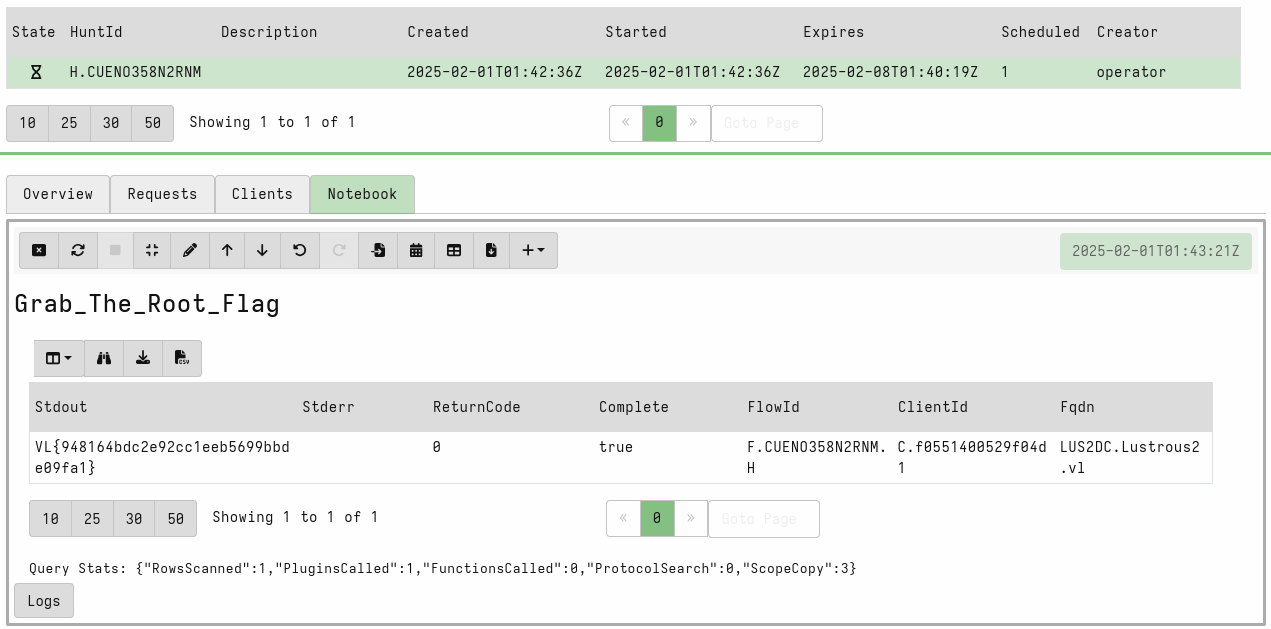The height and width of the screenshot is (629, 1271).
Task: Set notebook results page size to 50
Action: [x=176, y=518]
